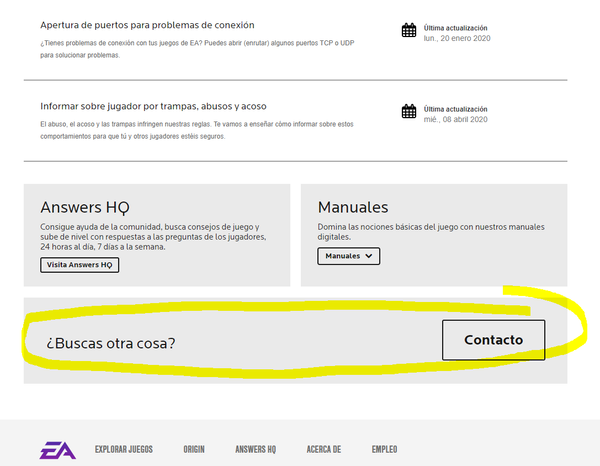Open ACERCA DE footer link
Screen dimensions: 600x466
pos(324,449)
